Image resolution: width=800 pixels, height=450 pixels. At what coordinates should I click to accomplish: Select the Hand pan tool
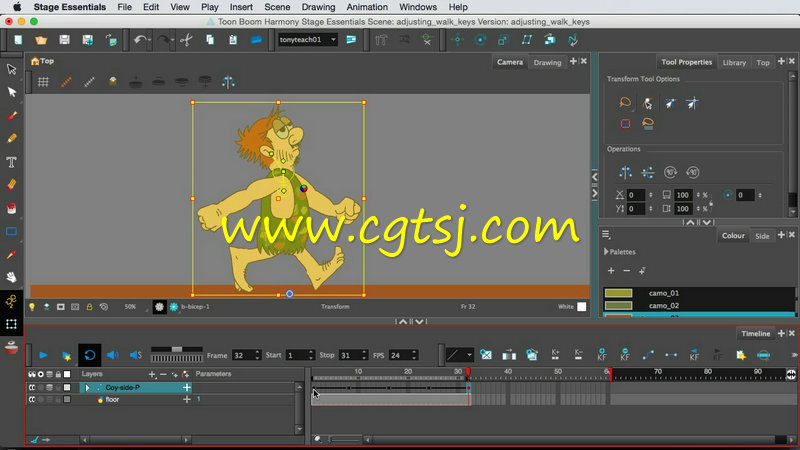pos(11,277)
